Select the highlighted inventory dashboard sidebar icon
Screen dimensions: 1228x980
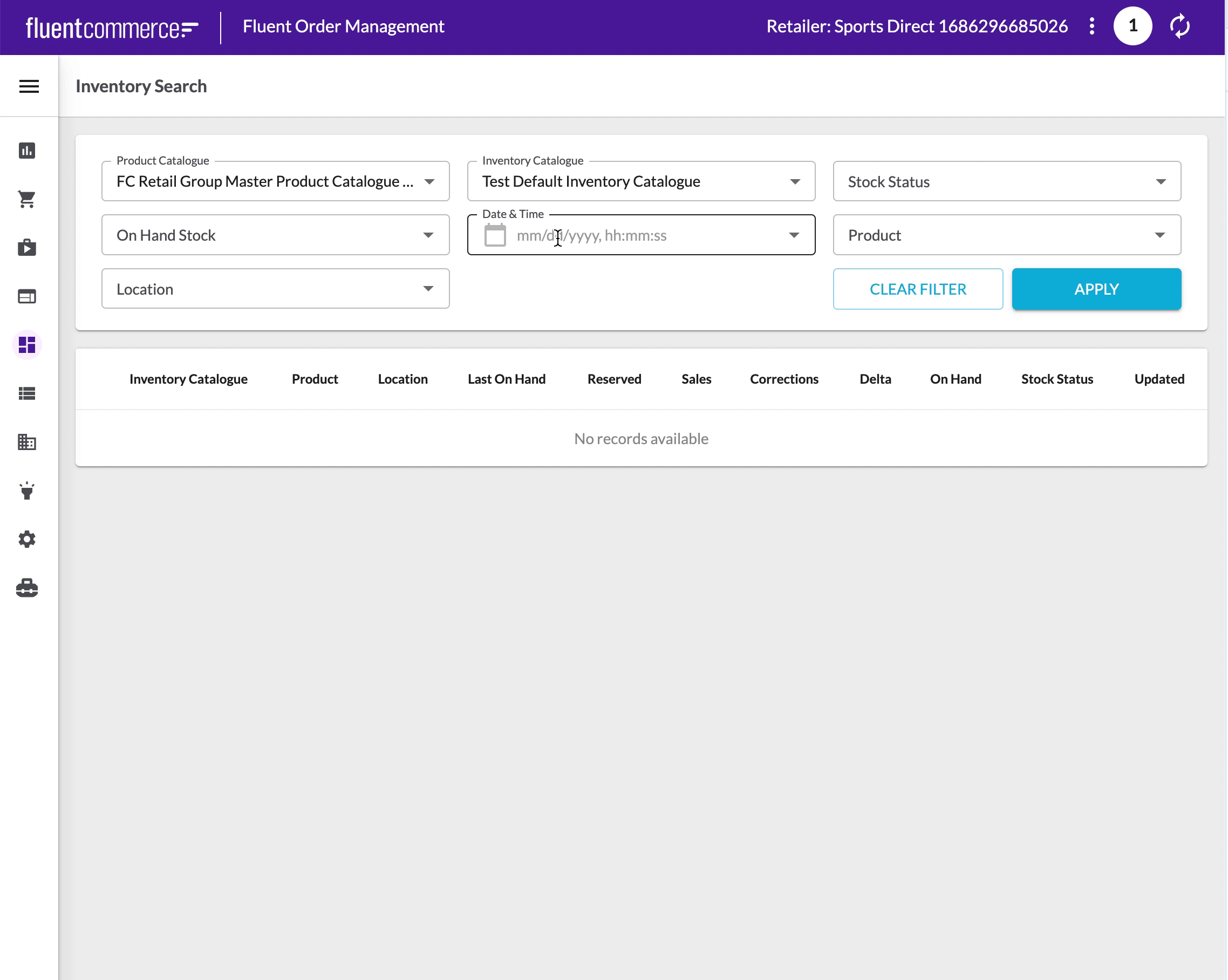point(27,345)
